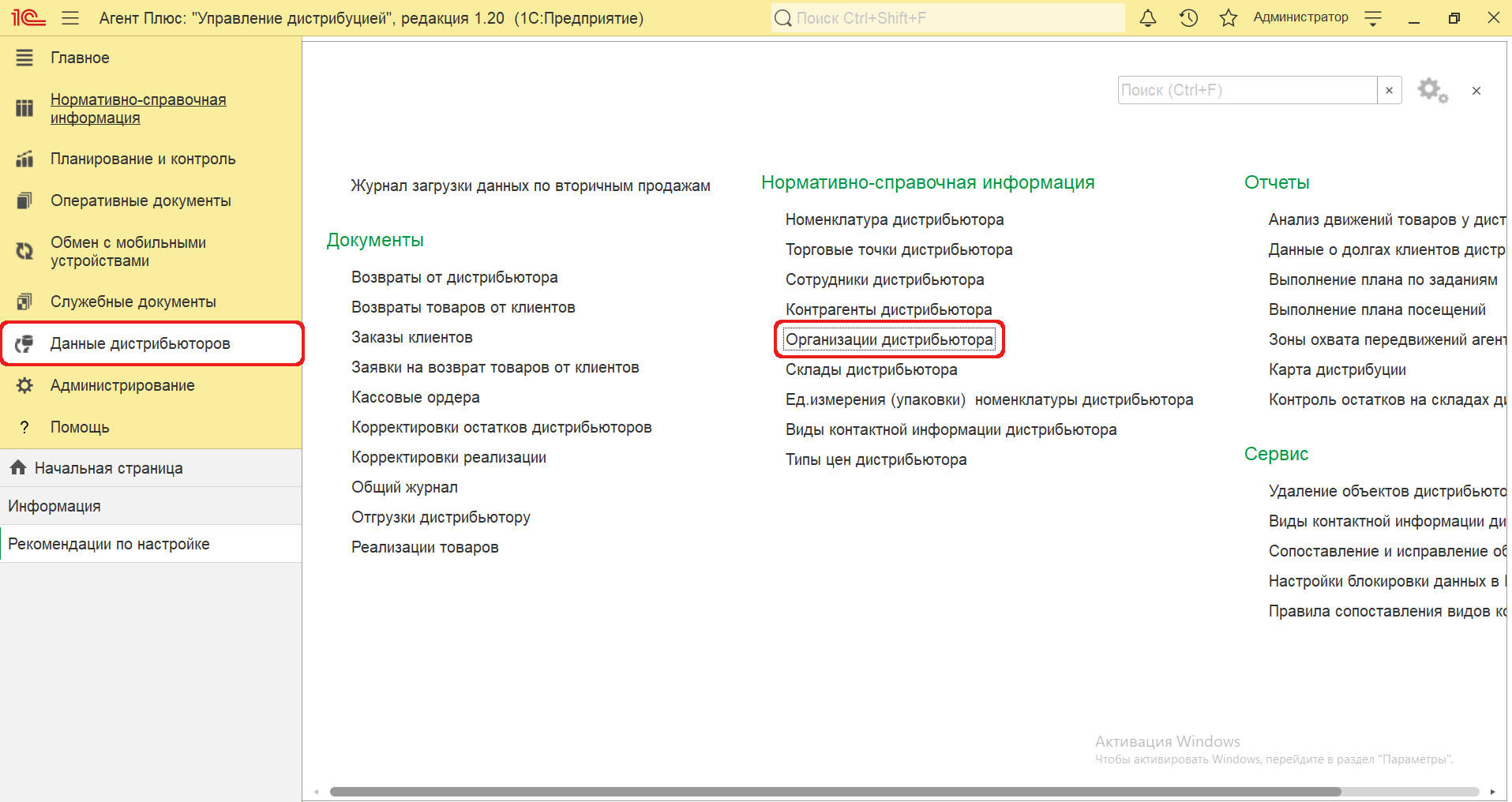
Task: Open Корректировки остатков дистрибьюторов
Action: coord(501,427)
